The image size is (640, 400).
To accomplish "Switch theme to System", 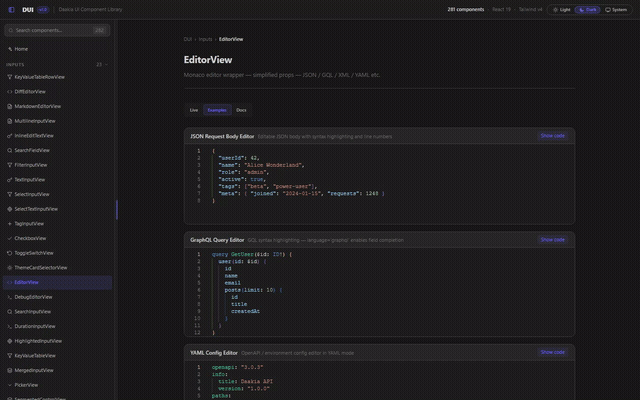I will [616, 9].
